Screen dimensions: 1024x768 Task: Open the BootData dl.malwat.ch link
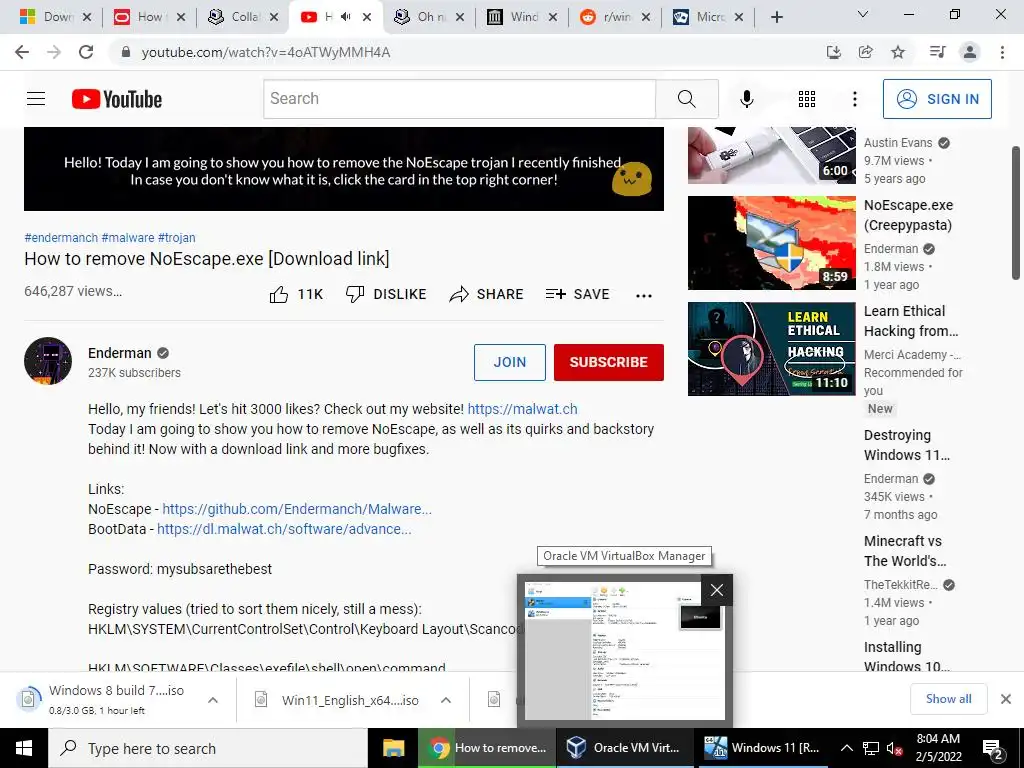(284, 529)
